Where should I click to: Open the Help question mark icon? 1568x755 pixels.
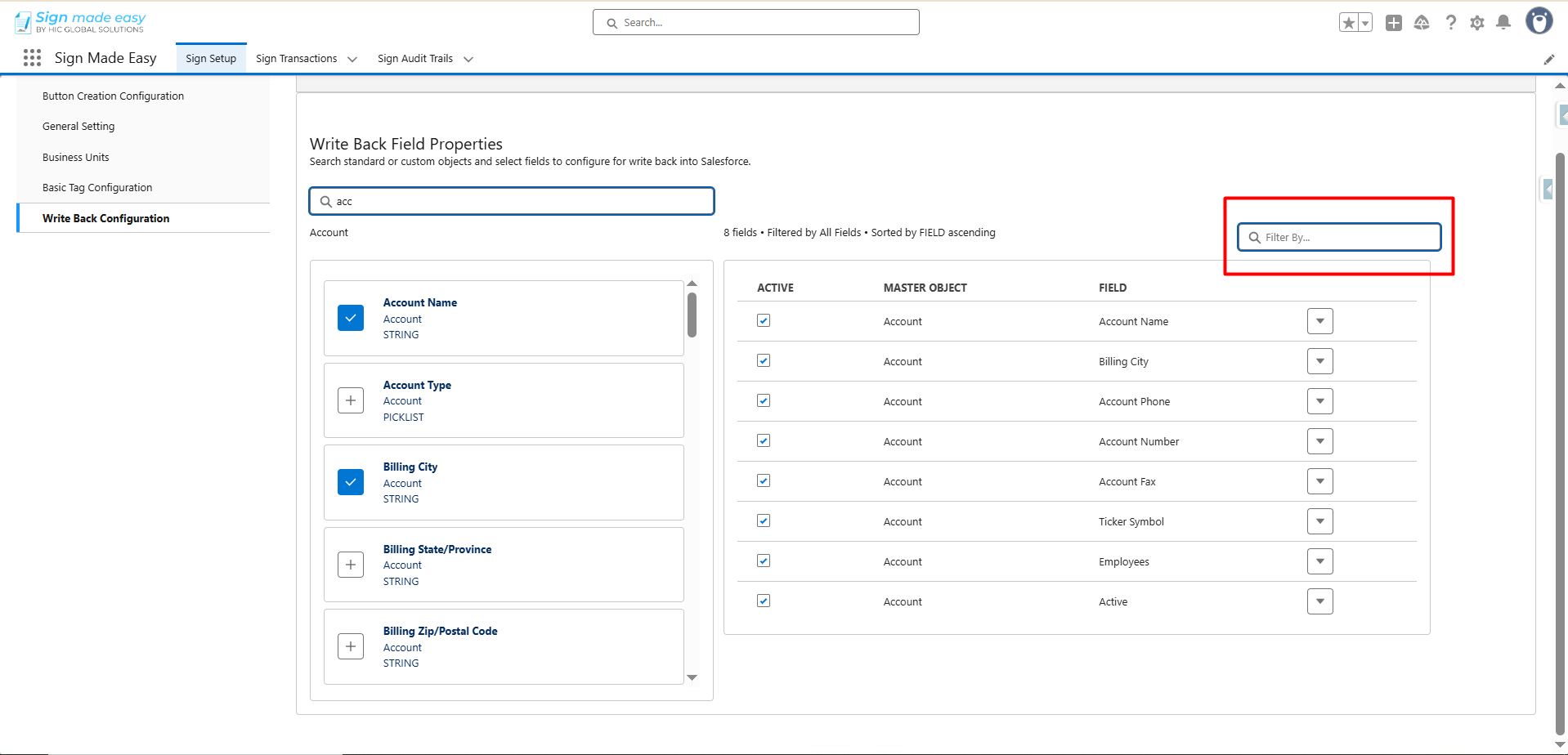click(1450, 23)
